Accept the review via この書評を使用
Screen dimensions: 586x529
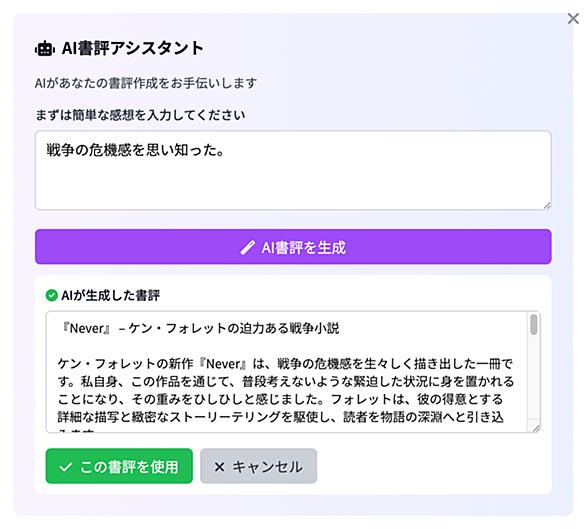click(x=119, y=466)
